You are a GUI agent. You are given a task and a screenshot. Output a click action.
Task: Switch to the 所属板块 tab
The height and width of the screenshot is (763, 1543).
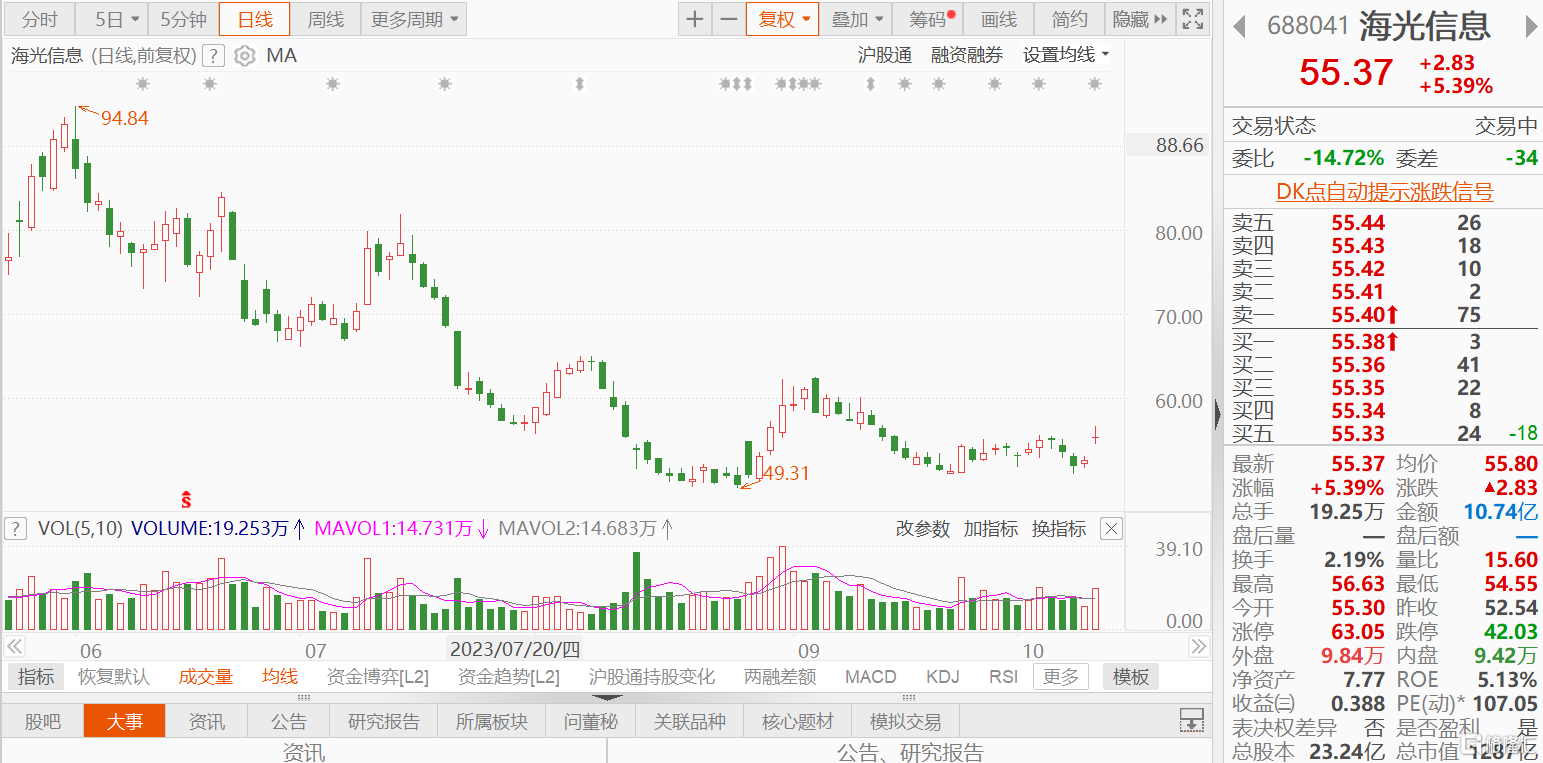pos(492,721)
